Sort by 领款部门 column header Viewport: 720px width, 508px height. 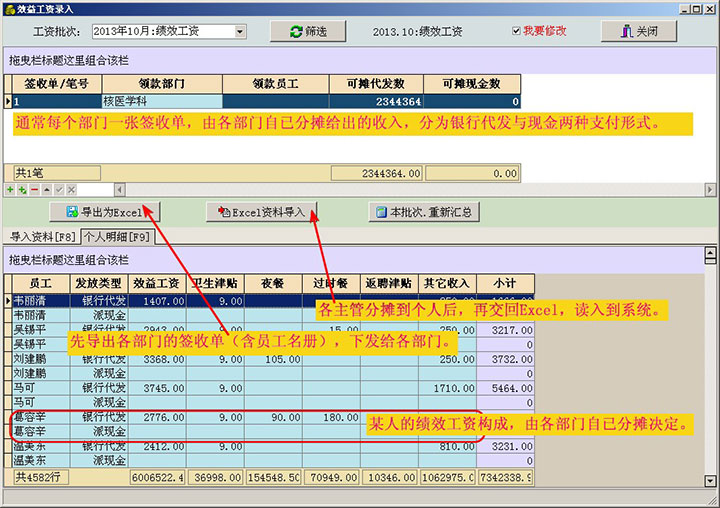point(162,84)
